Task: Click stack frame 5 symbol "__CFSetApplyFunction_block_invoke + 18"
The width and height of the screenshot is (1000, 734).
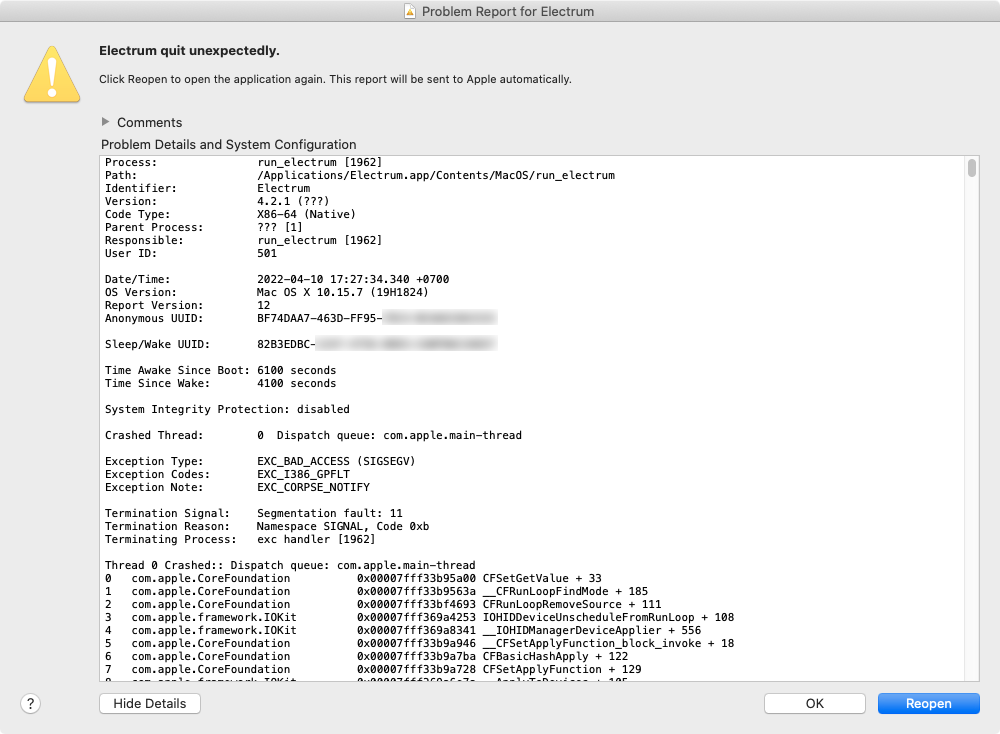Action: tap(608, 643)
